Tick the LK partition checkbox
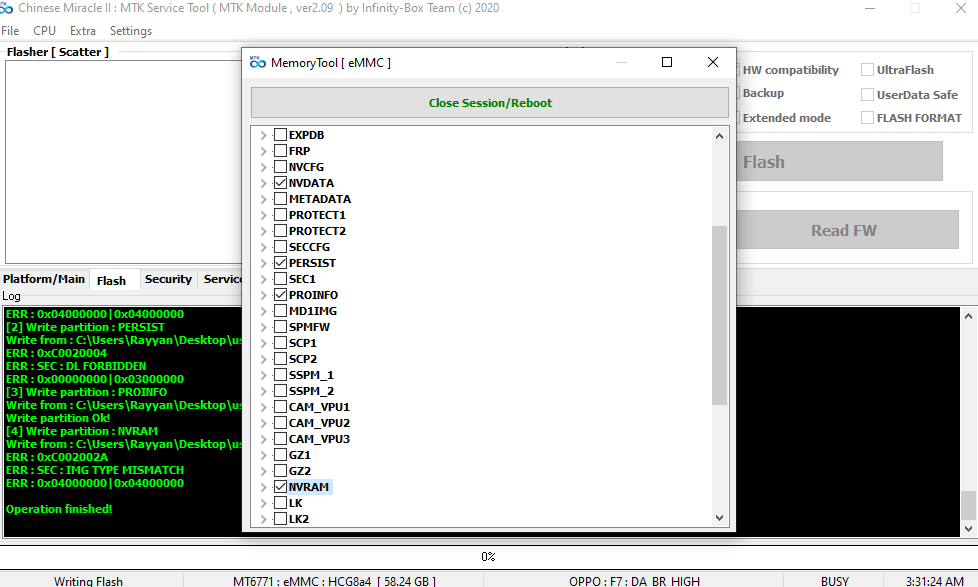 (281, 503)
